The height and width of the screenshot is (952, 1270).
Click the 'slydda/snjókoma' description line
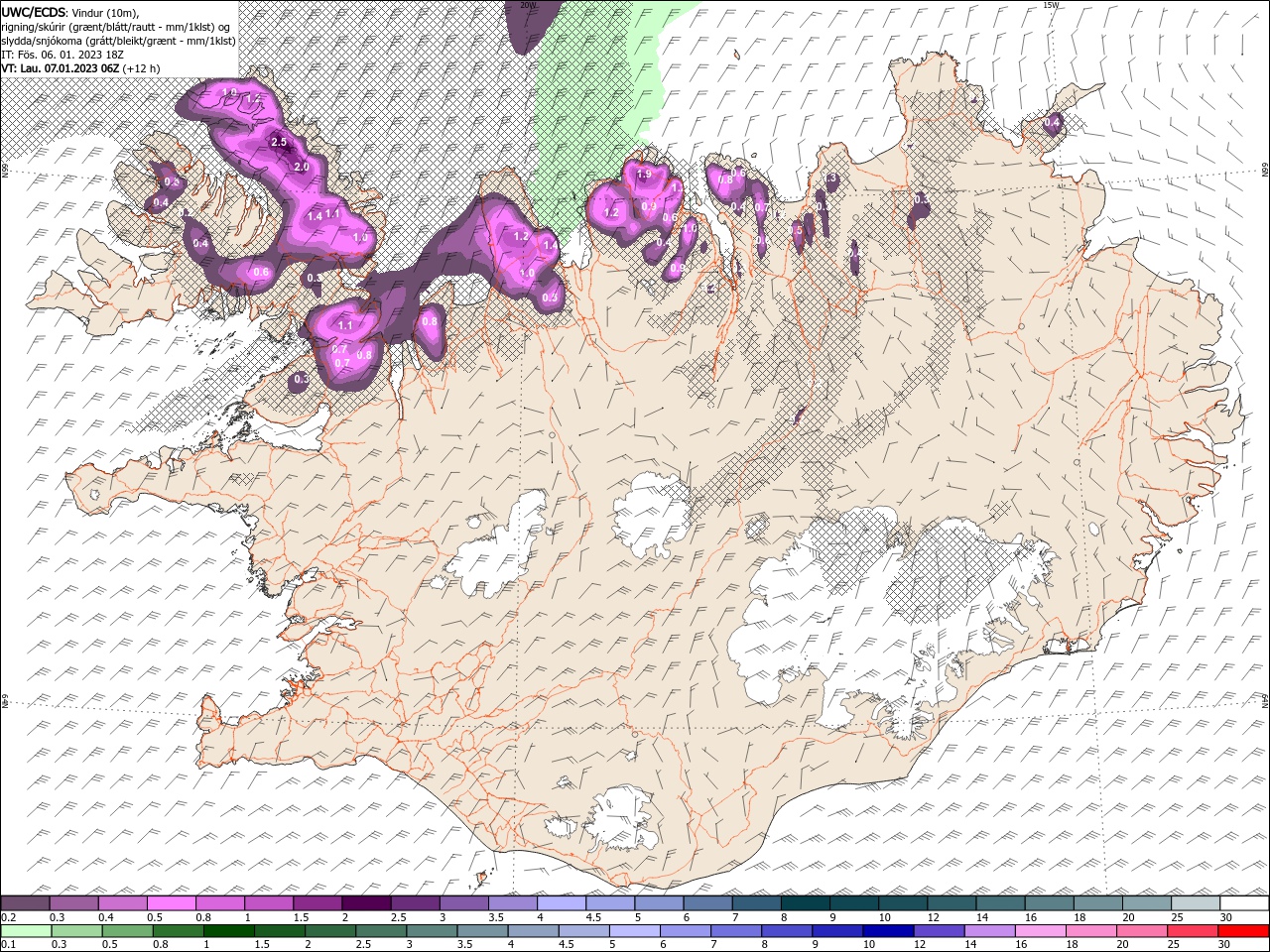[x=119, y=40]
